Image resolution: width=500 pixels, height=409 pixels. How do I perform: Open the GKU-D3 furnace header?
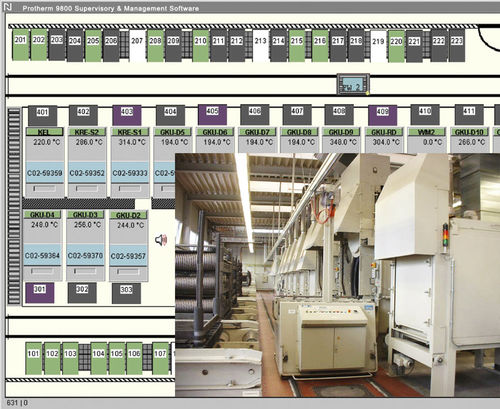[x=85, y=215]
